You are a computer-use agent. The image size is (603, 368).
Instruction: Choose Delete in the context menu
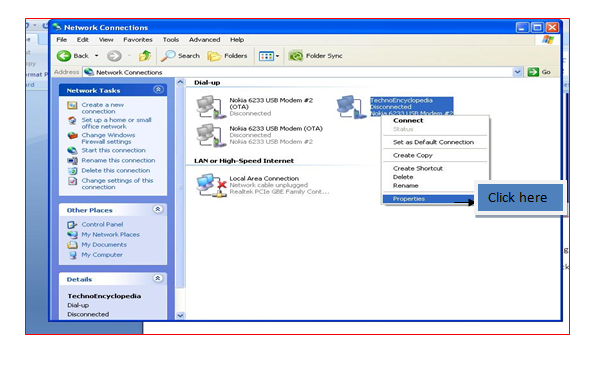coord(403,177)
